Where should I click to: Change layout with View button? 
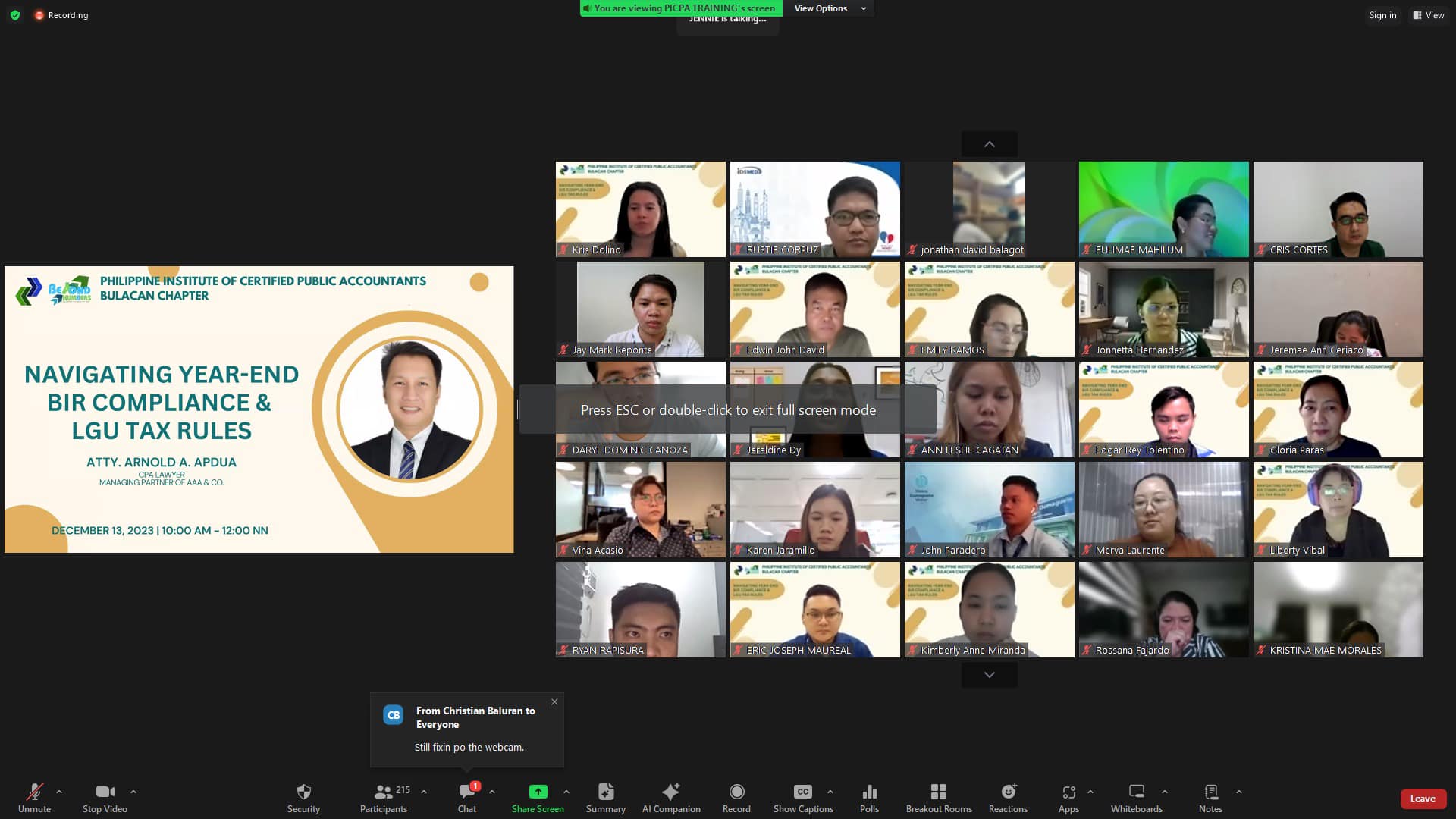point(1428,15)
